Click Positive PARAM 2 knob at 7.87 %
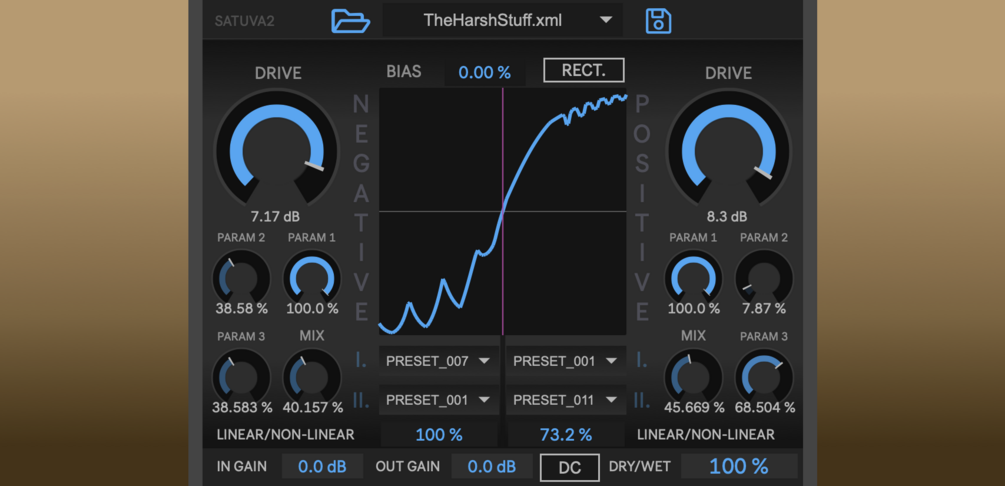 click(x=764, y=278)
